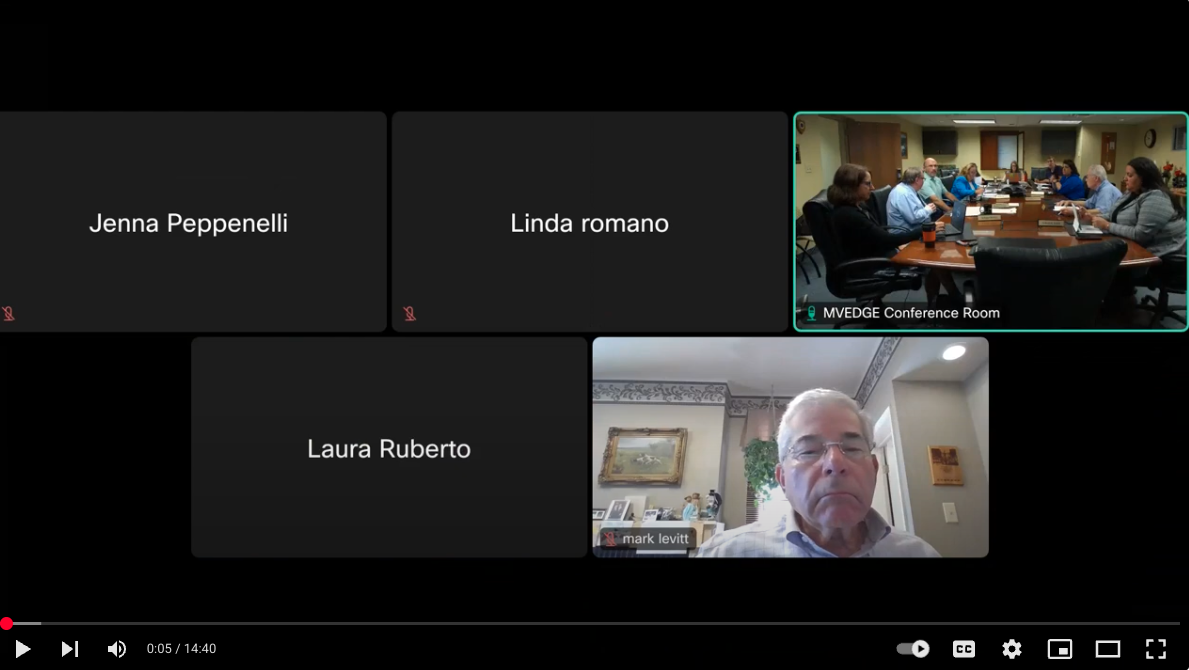Click the Laura Ruberto participant tile
1189x670 pixels.
[x=389, y=447]
